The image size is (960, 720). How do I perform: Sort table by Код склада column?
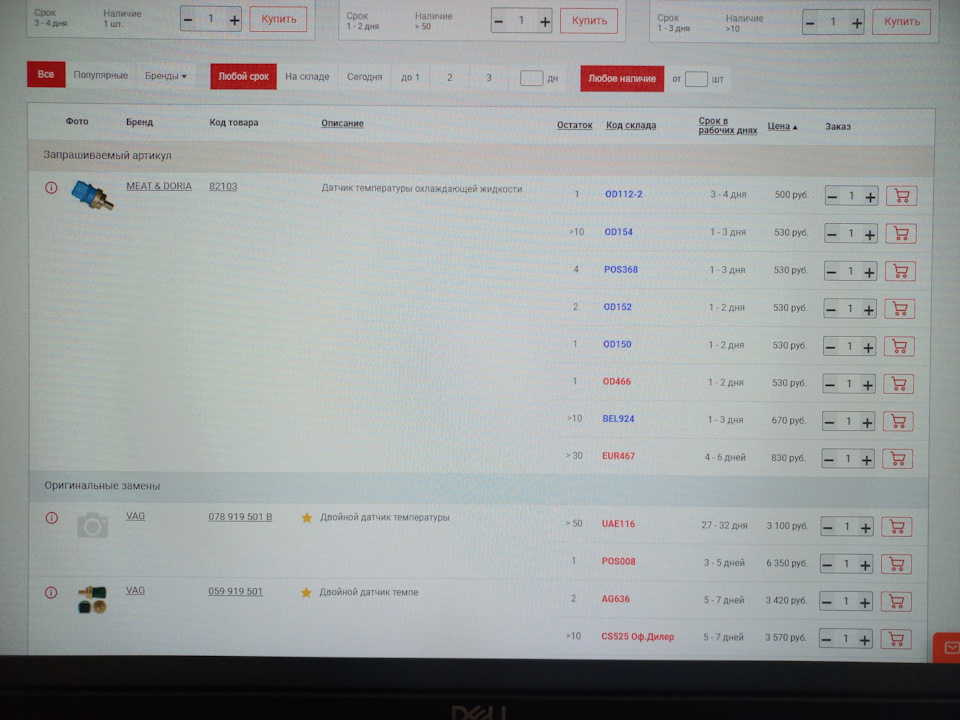click(631, 126)
